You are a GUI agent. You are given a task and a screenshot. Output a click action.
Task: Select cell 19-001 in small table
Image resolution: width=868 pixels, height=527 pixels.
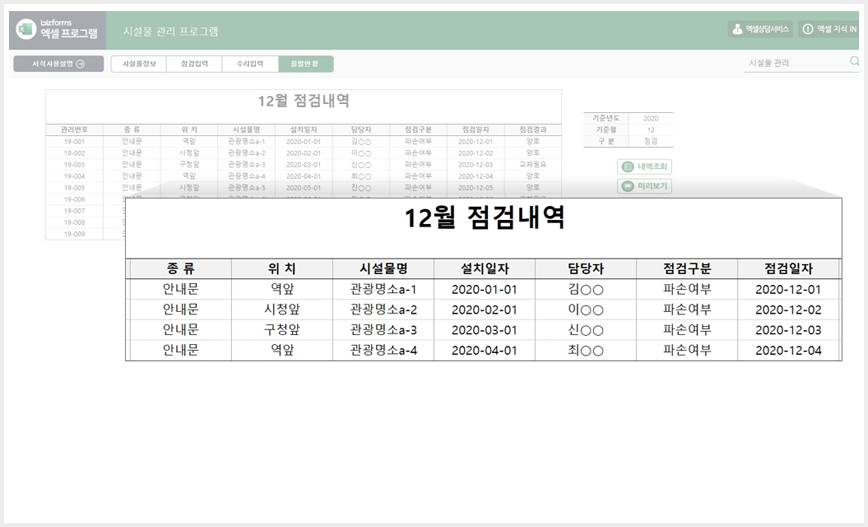point(74,142)
